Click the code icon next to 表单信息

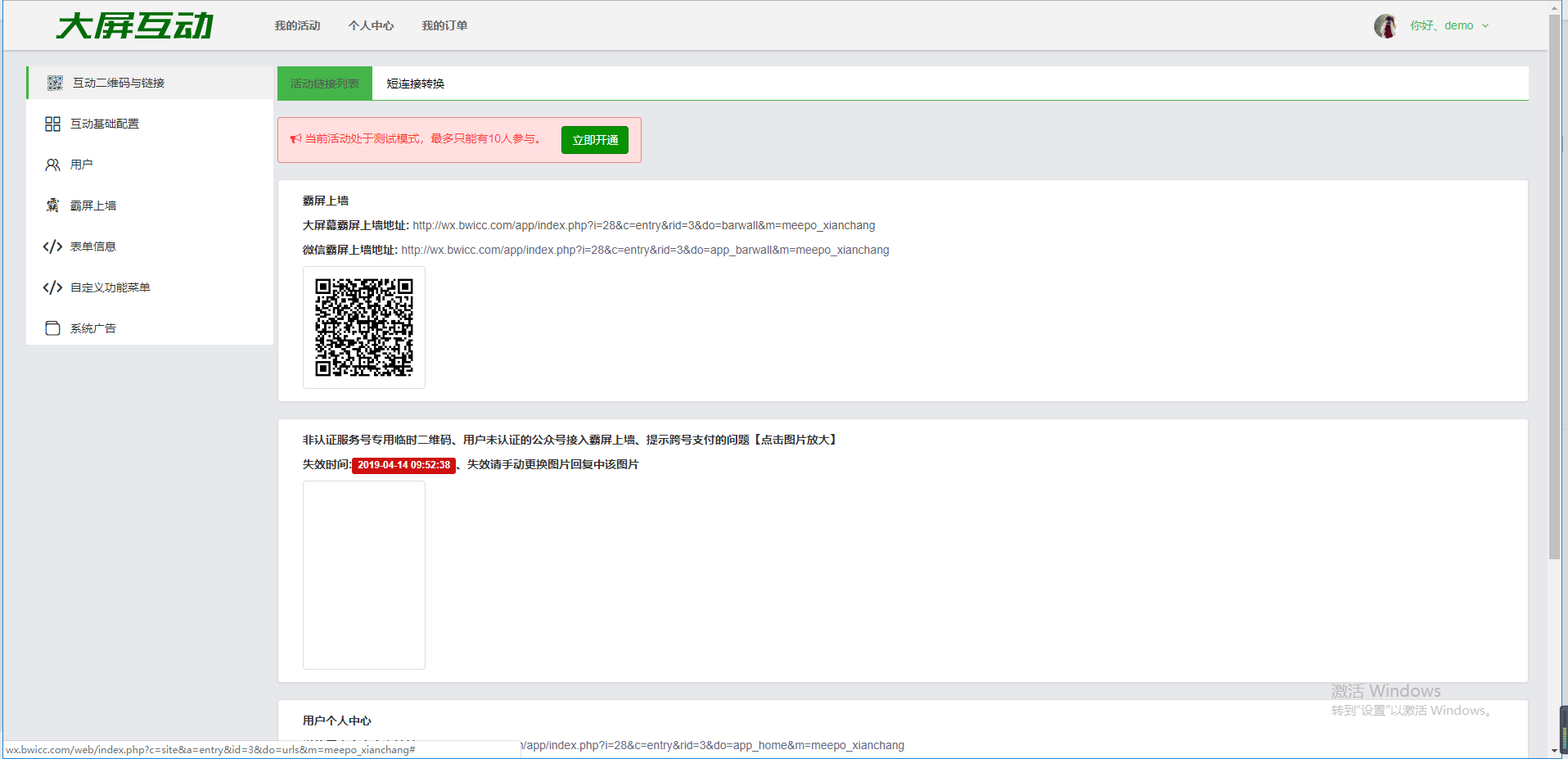point(52,246)
